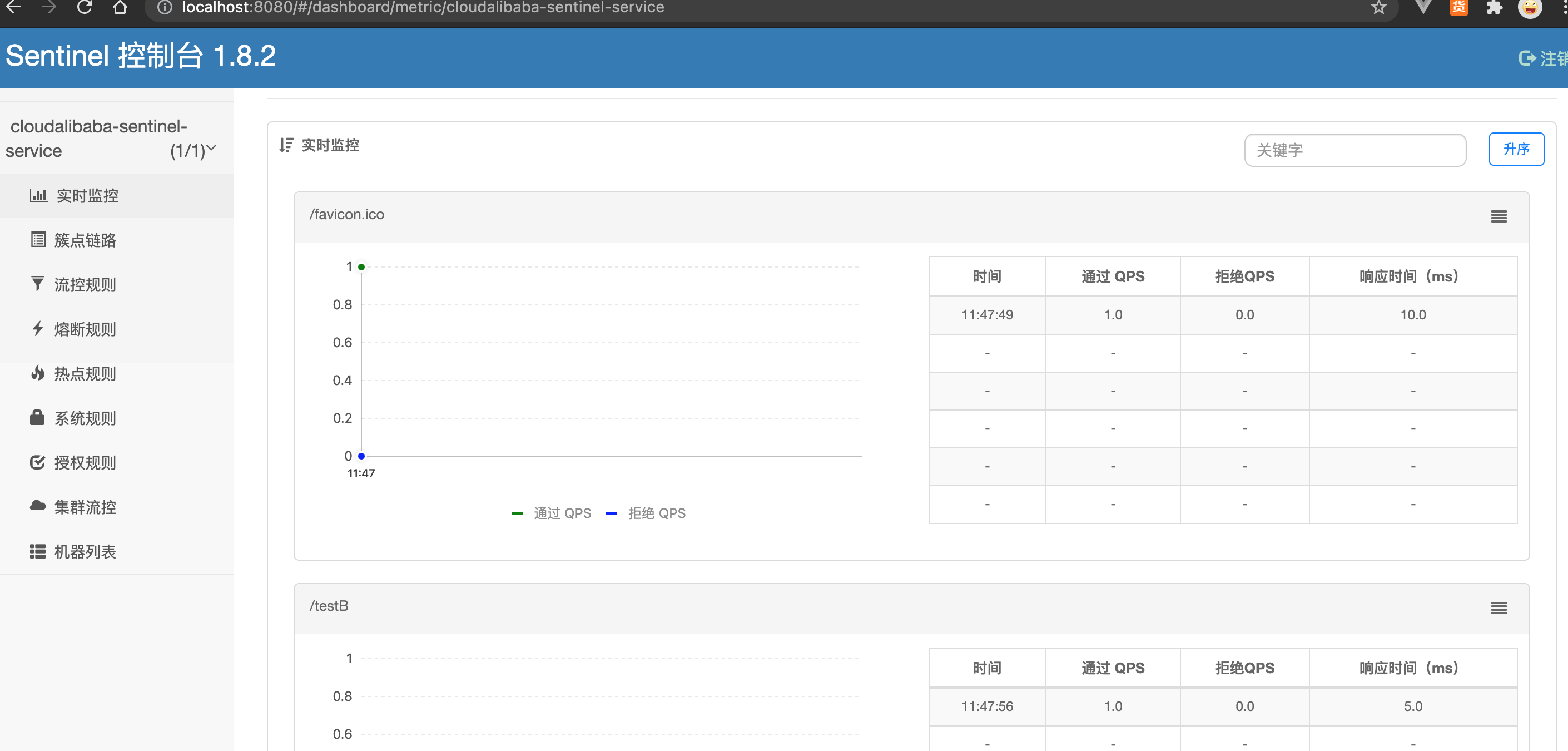This screenshot has width=1568, height=751.
Task: Open 授权规则 in the sidebar
Action: [x=116, y=462]
